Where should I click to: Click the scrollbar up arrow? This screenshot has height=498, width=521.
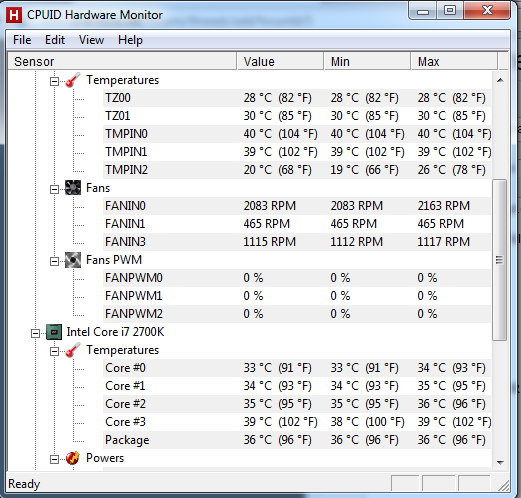[x=500, y=80]
